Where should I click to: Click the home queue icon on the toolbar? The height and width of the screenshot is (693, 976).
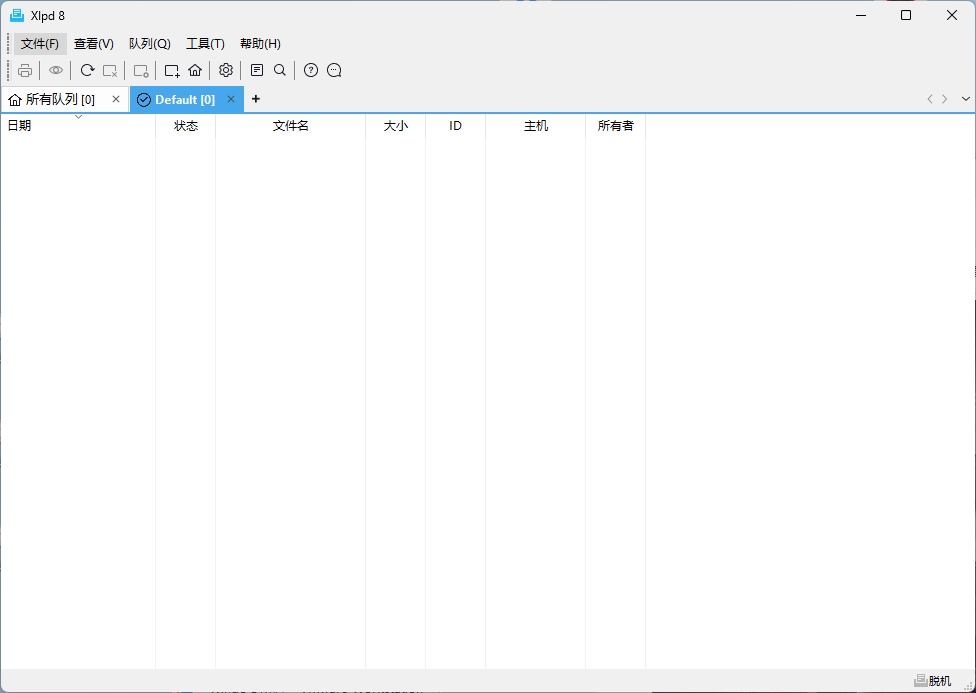pos(195,70)
